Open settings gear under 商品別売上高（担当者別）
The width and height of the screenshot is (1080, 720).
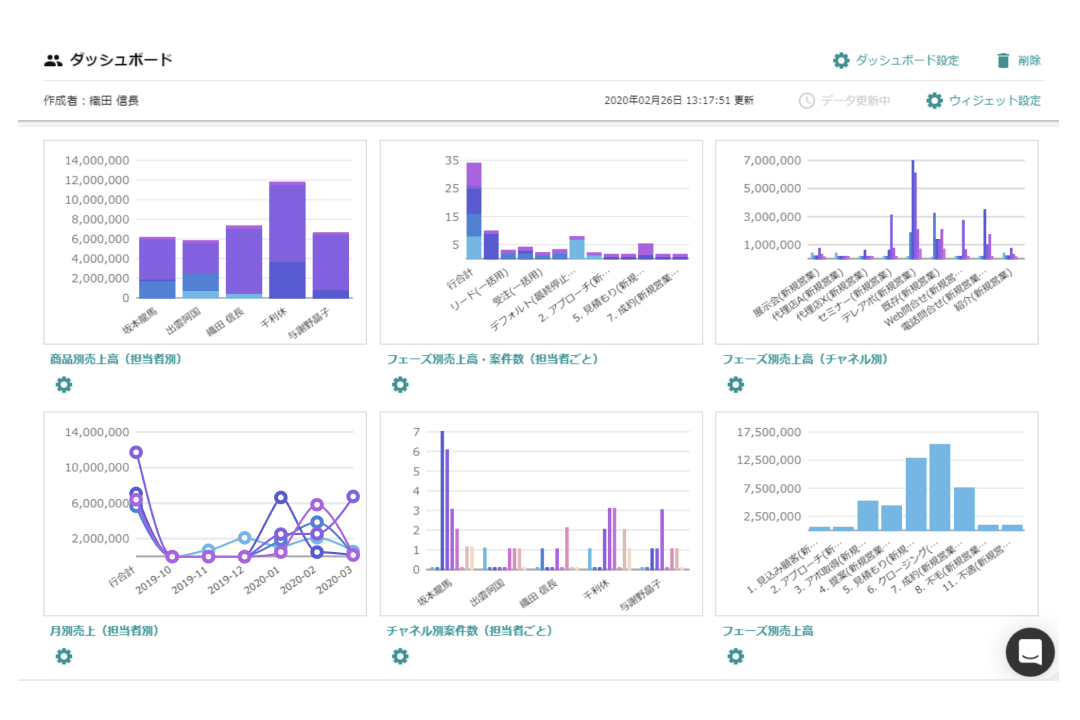[63, 384]
